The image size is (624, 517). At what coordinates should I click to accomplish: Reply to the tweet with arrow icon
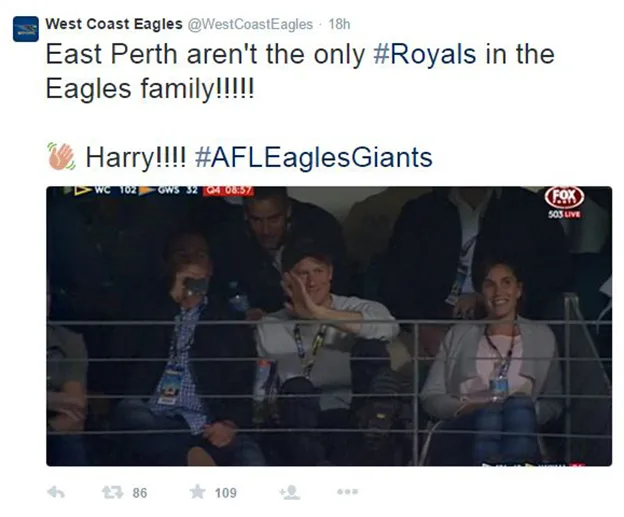57,492
